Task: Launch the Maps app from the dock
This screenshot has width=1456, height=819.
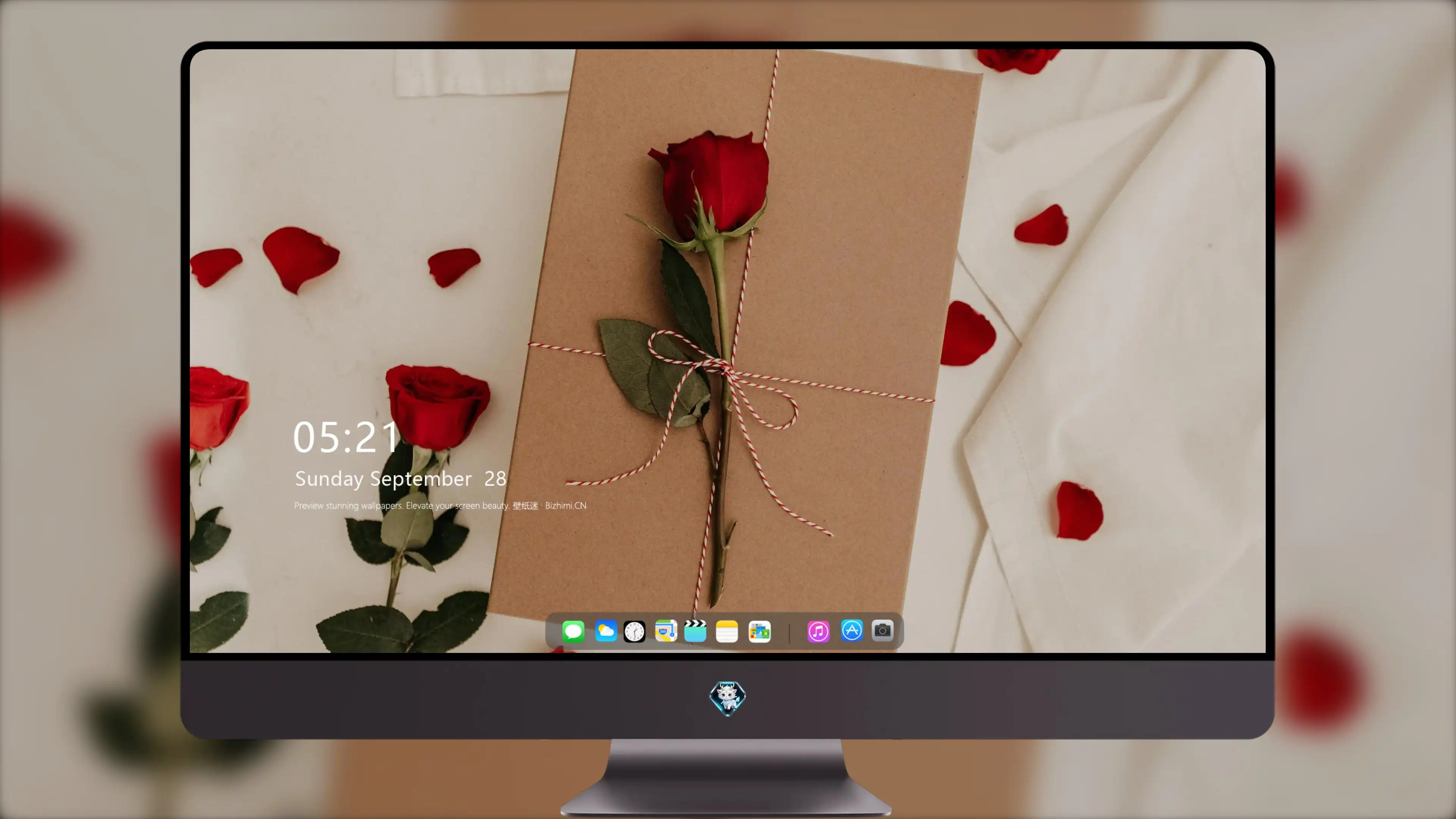Action: (x=666, y=631)
